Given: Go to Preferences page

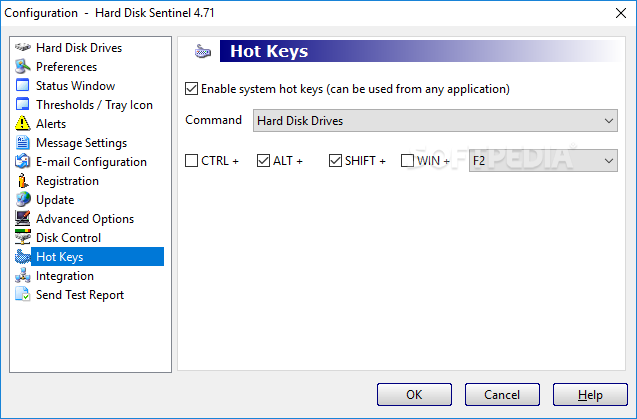Looking at the screenshot, I should [x=67, y=67].
